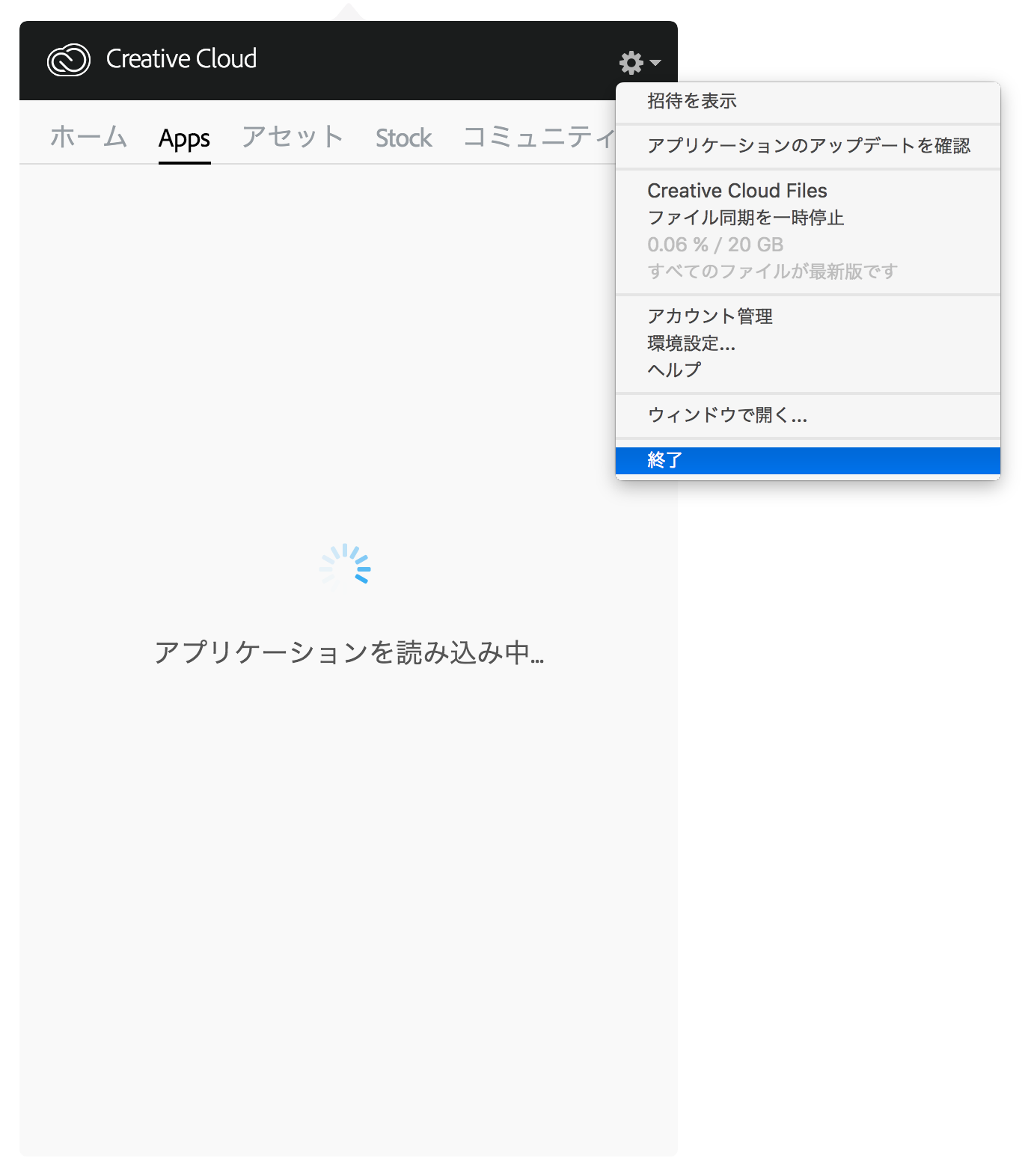This screenshot has width=1022, height=1176.
Task: Click the アプリケーションを読み込み中... message
Action: pyautogui.click(x=349, y=652)
